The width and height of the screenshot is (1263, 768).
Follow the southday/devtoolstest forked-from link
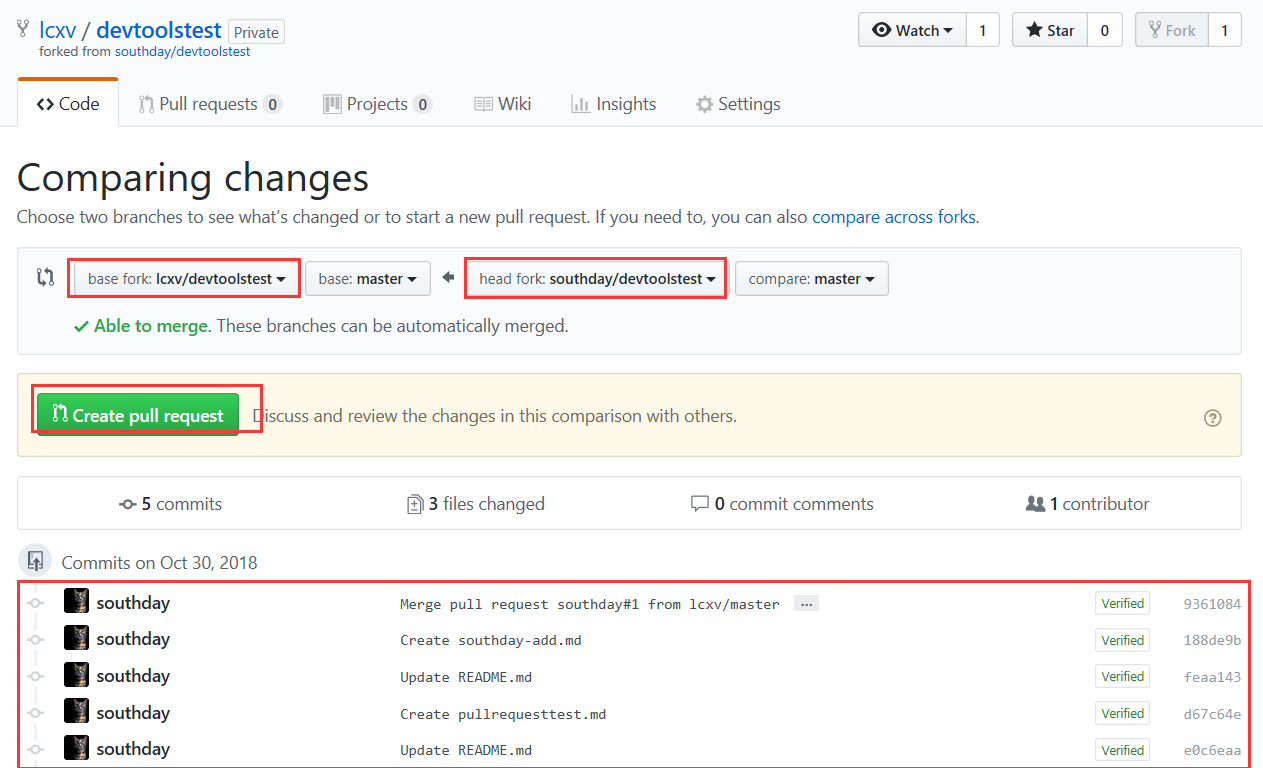pos(182,51)
